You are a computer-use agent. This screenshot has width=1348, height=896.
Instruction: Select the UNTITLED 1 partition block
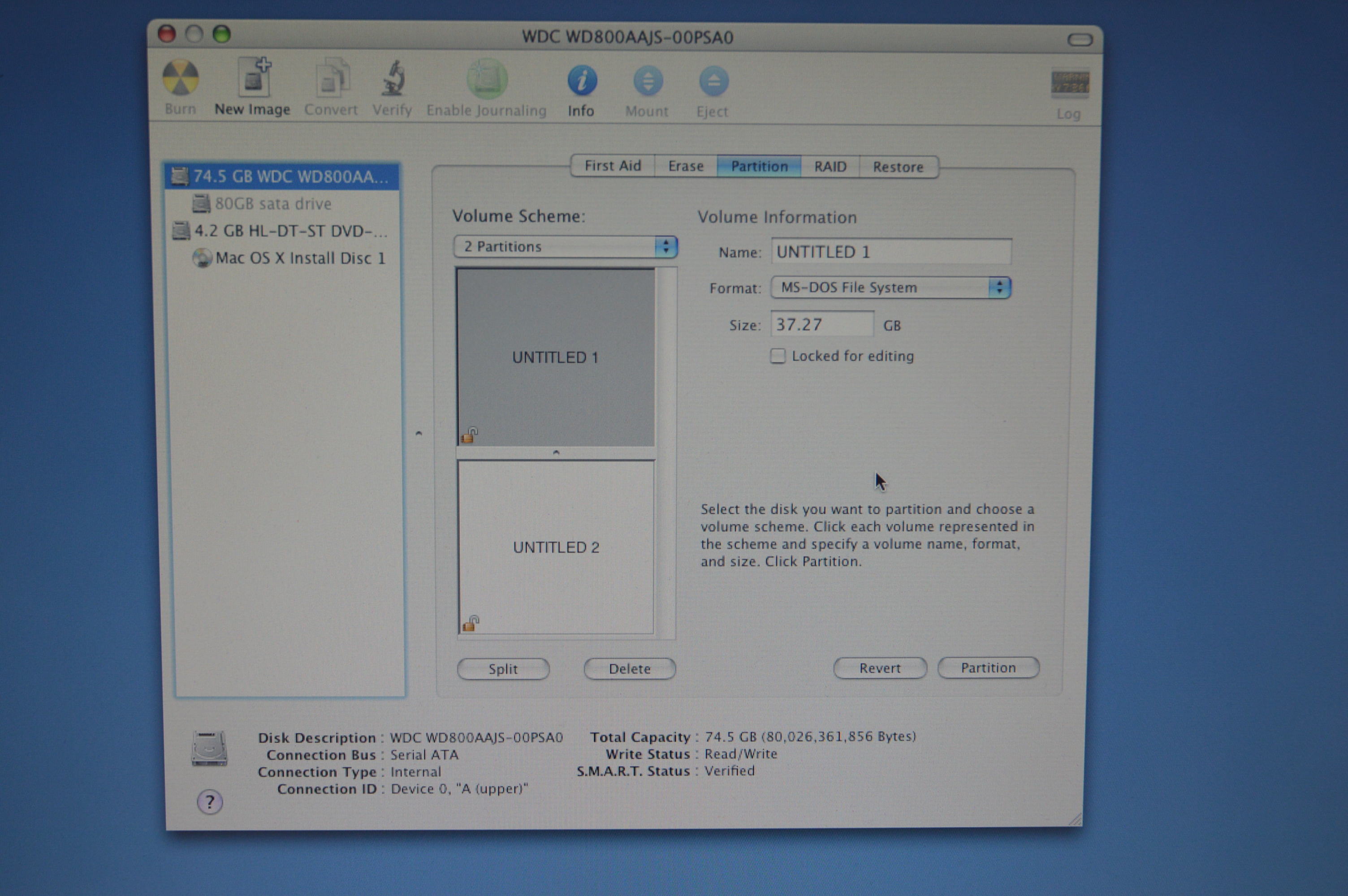556,358
